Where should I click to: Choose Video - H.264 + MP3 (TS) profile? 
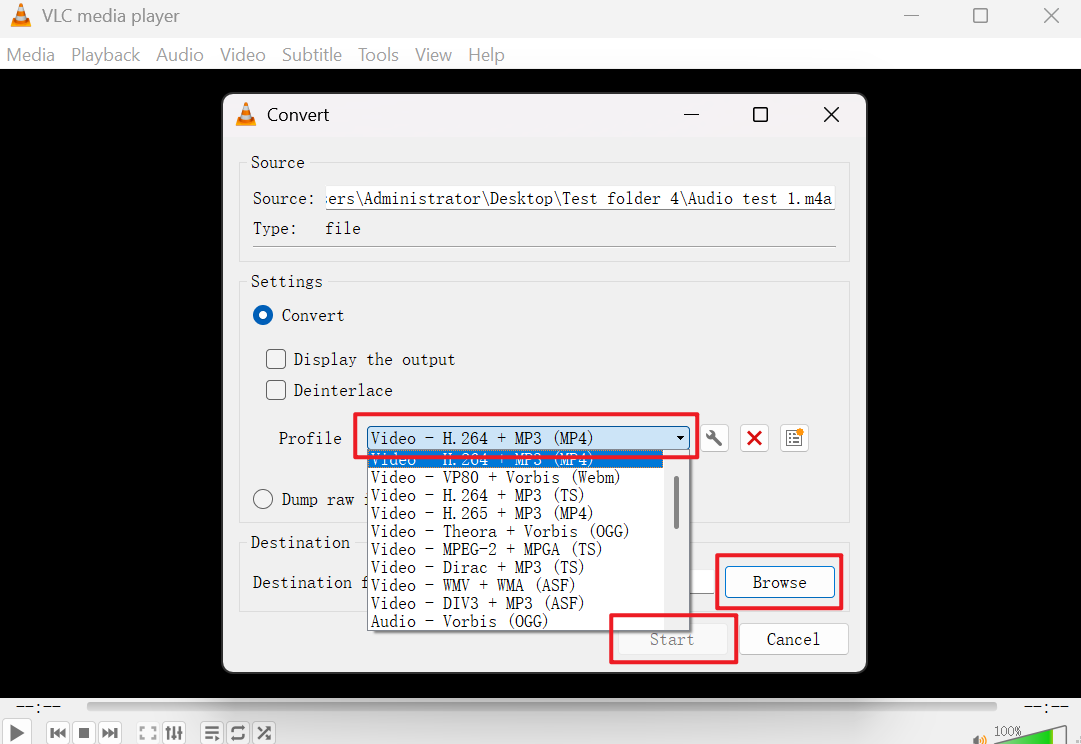(x=516, y=495)
